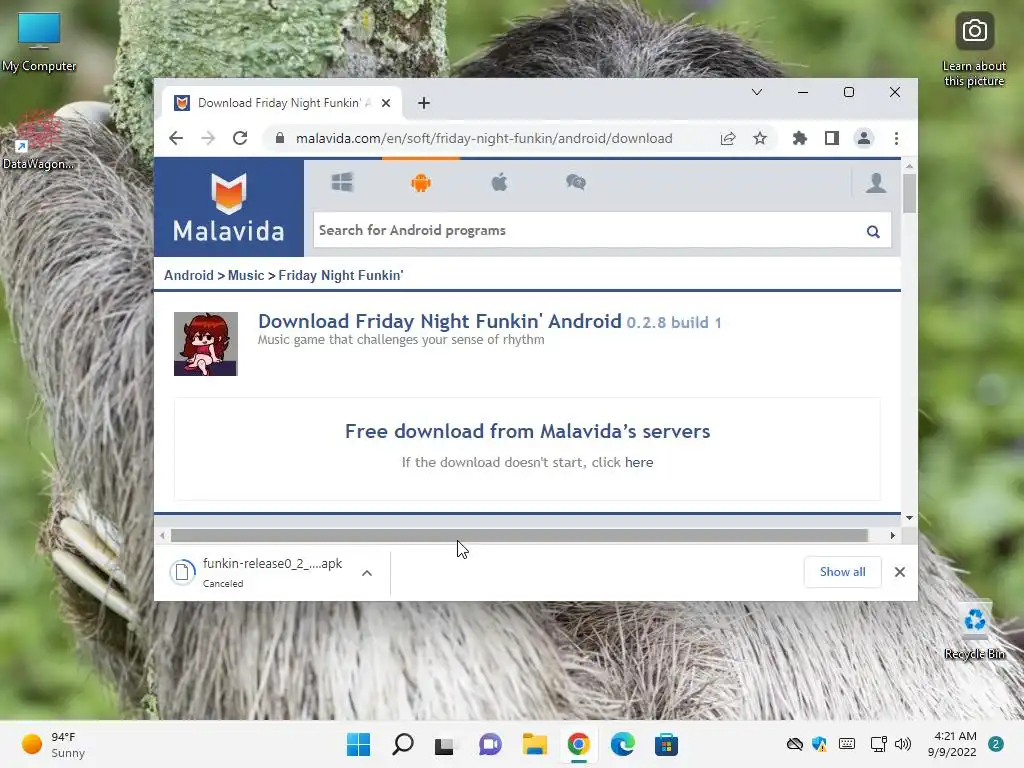The width and height of the screenshot is (1024, 768).
Task: Reload the Malavida page
Action: point(240,138)
